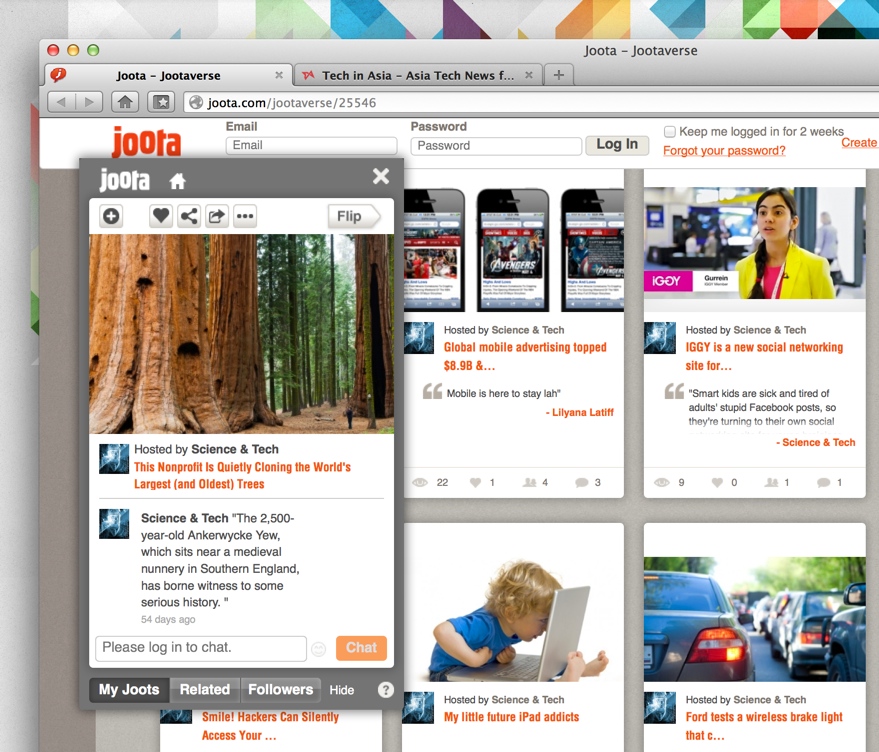The width and height of the screenshot is (879, 752).
Task: Click the views eye icon on IGGY card
Action: pyautogui.click(x=662, y=482)
